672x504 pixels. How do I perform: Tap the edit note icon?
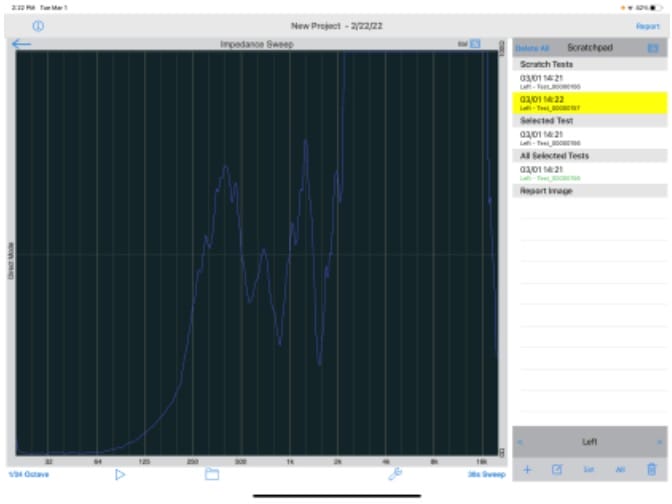[x=557, y=468]
